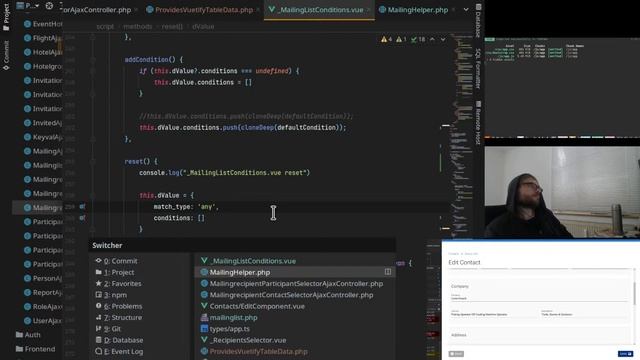Go to previous highlighted error arrow

pos(432,39)
